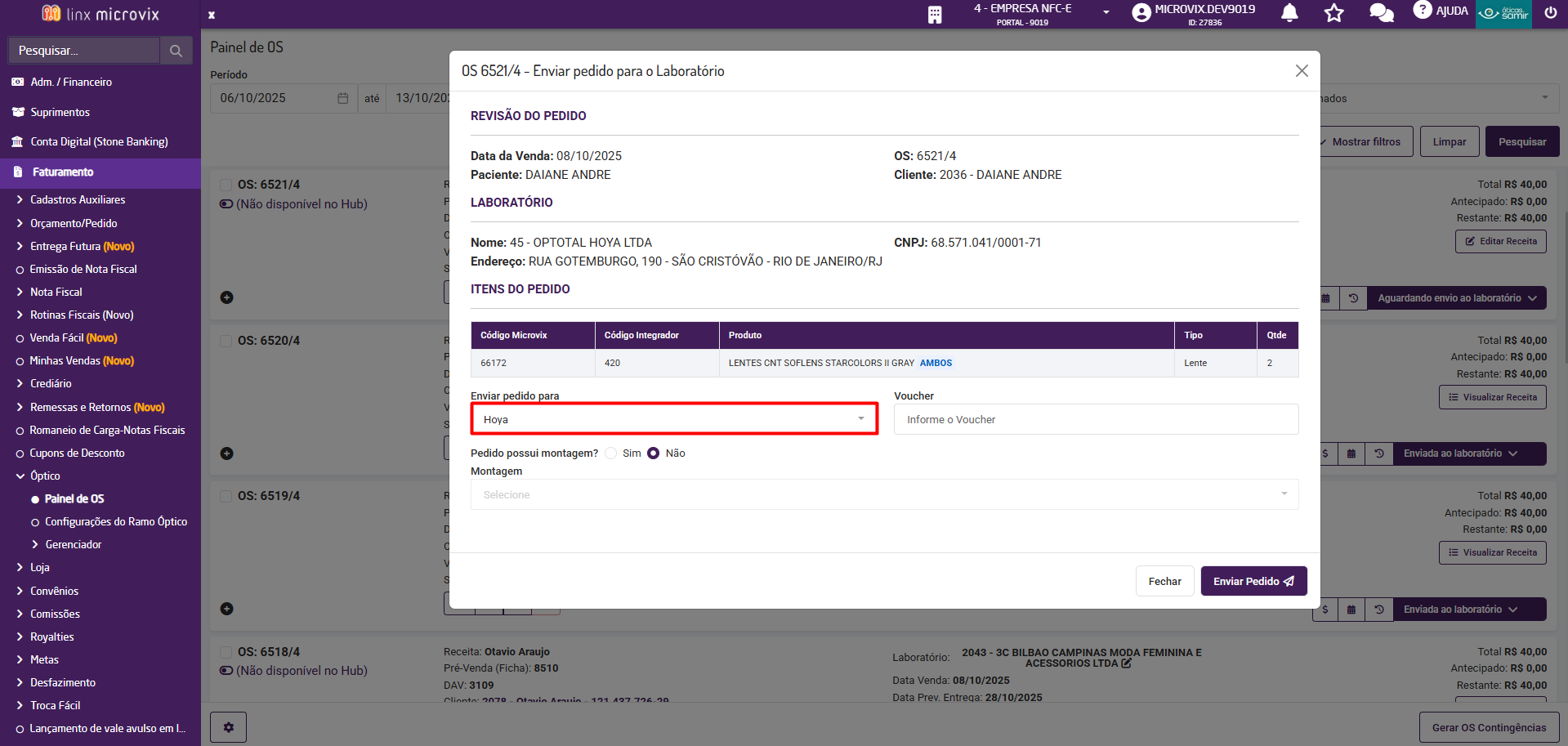Click calendar icon beside Aguardando envio ao laboratório
Image resolution: width=1568 pixels, height=746 pixels.
point(1326,298)
